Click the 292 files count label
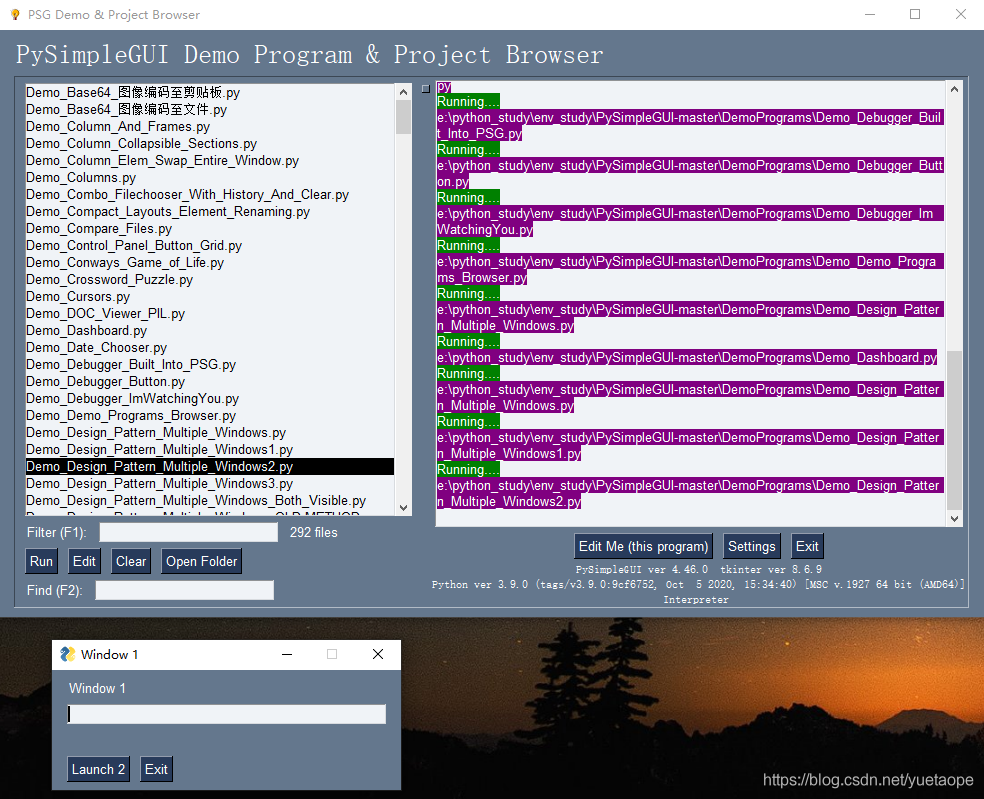The image size is (984, 799). tap(314, 532)
